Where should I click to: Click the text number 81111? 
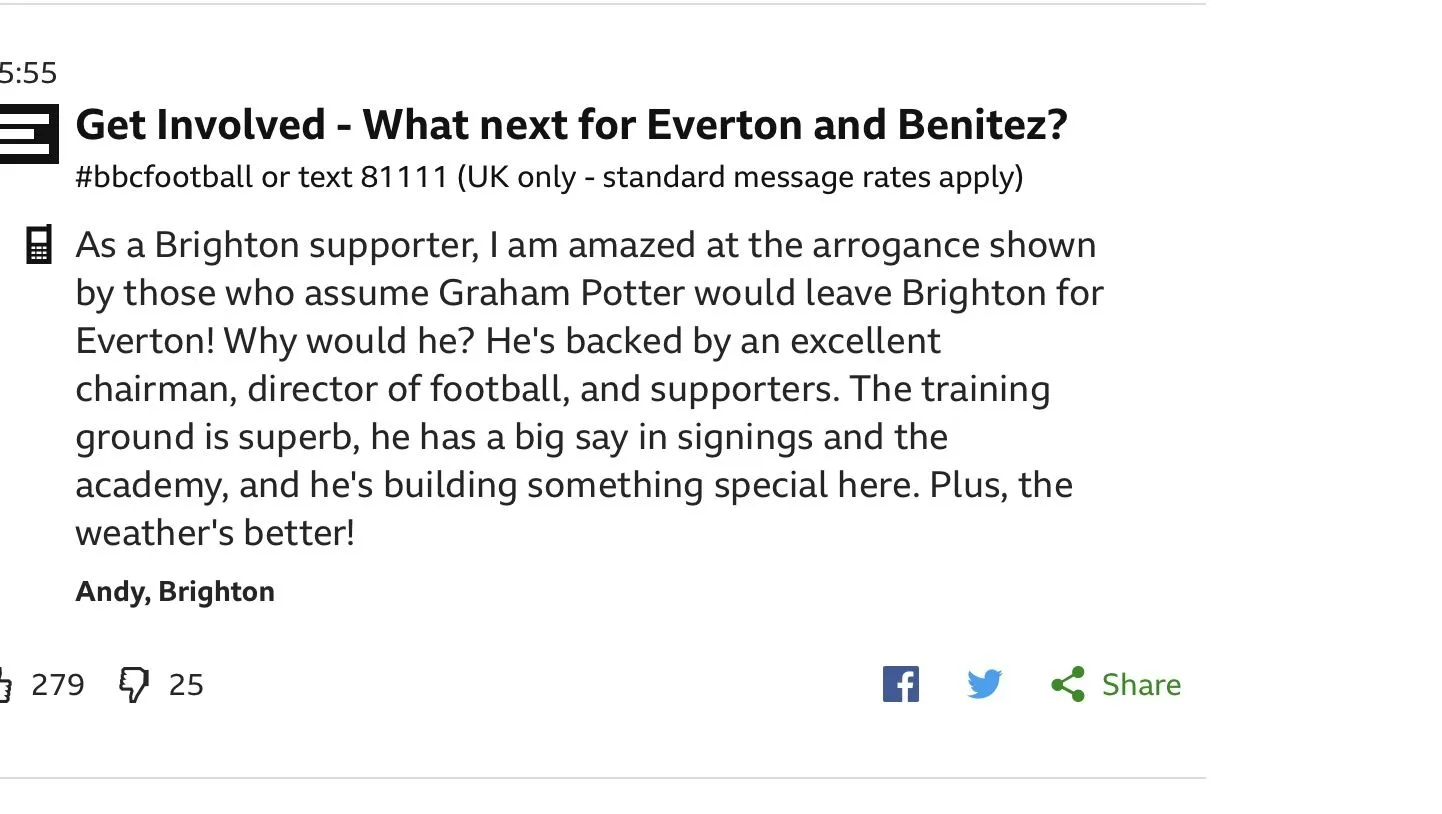403,177
